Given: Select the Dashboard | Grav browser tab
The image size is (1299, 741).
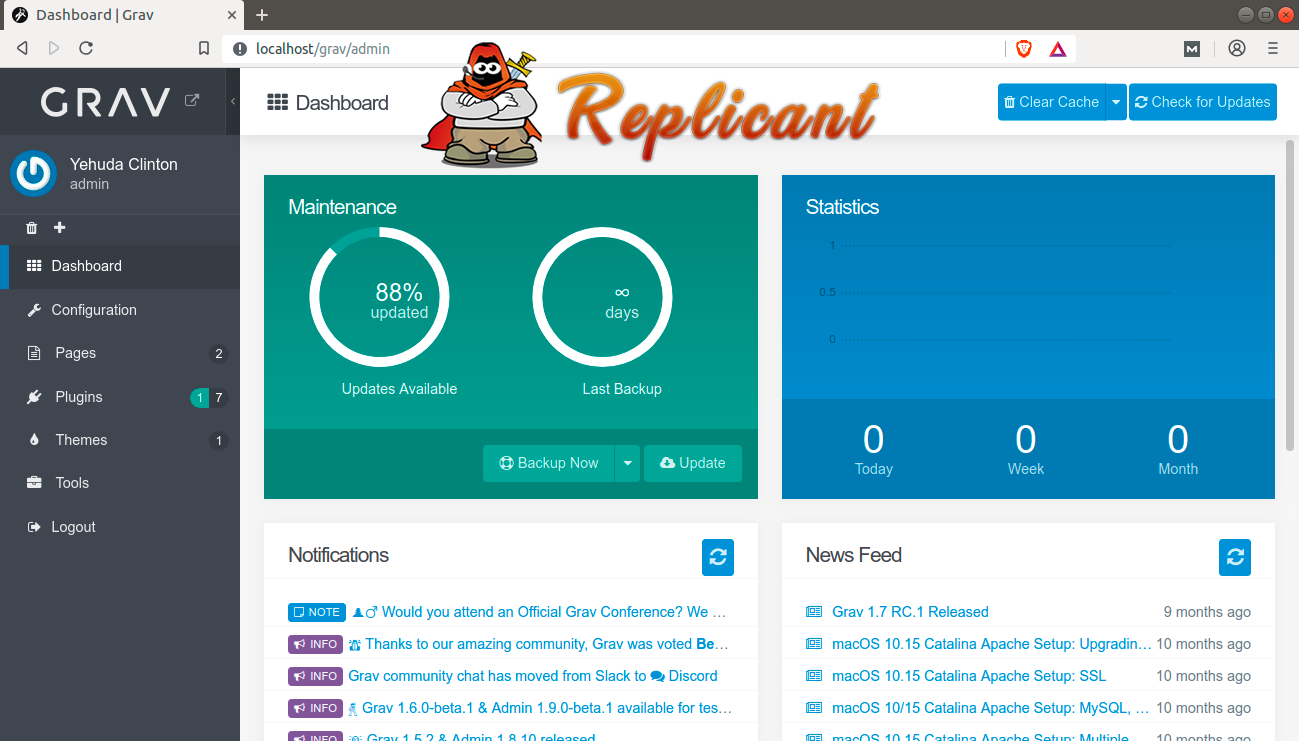Looking at the screenshot, I should (123, 15).
